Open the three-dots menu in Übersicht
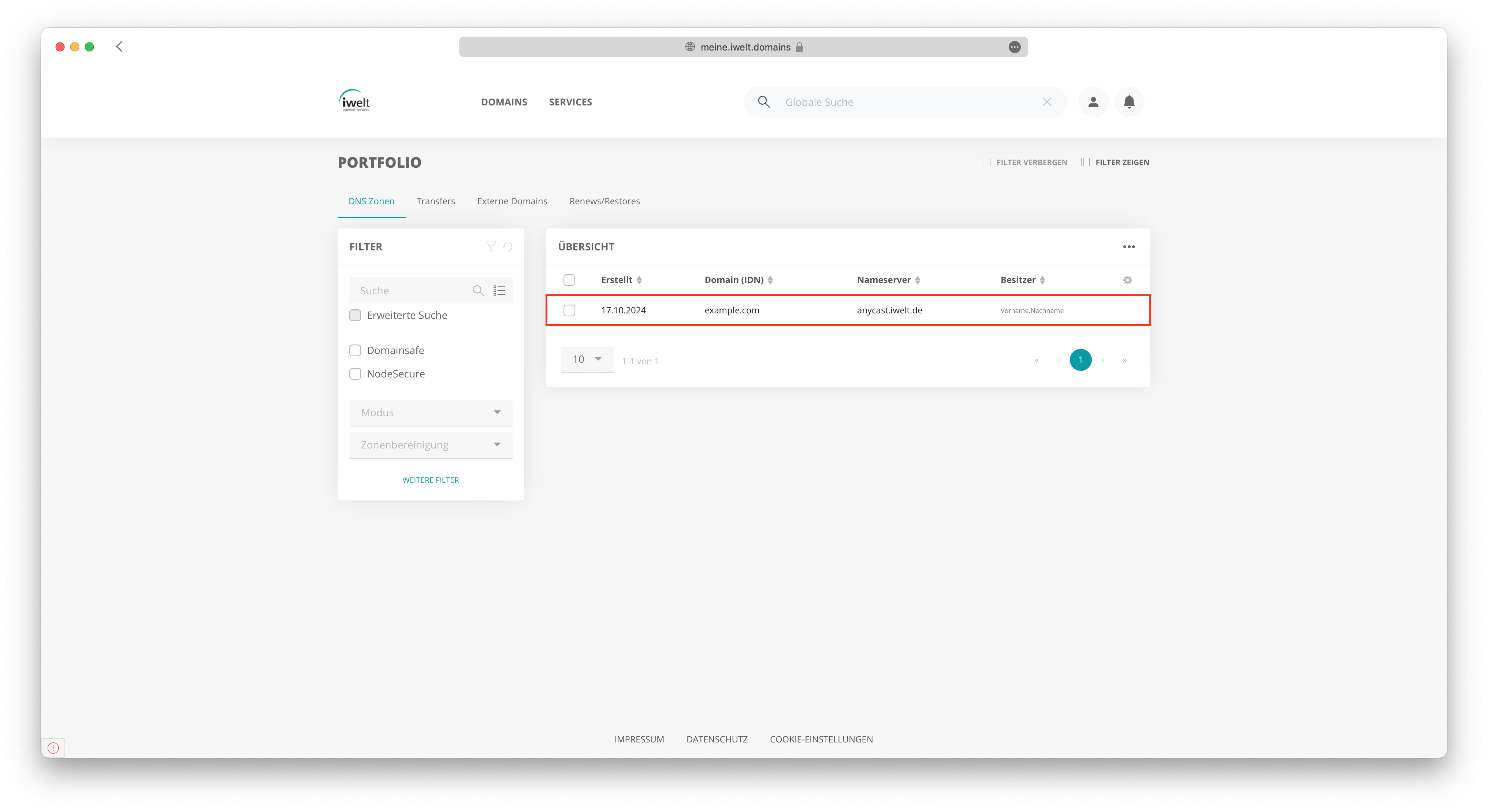1488x812 pixels. (x=1129, y=247)
